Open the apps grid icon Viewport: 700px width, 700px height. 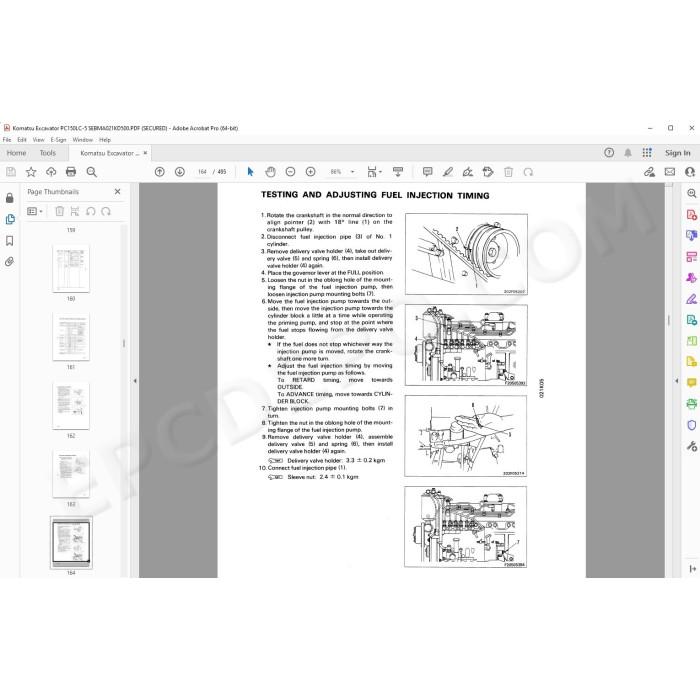click(x=647, y=153)
